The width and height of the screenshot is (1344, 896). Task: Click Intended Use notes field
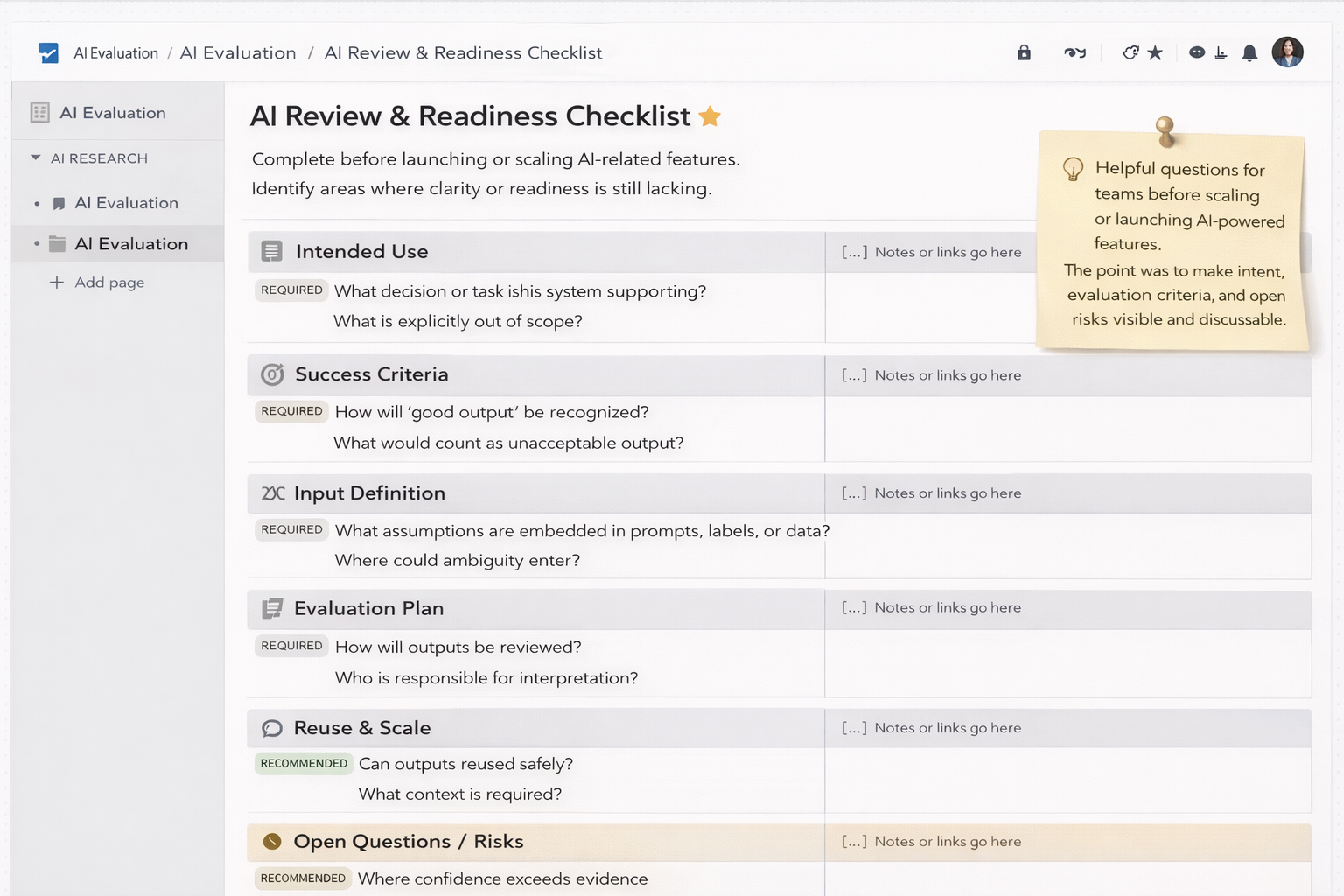coord(931,252)
